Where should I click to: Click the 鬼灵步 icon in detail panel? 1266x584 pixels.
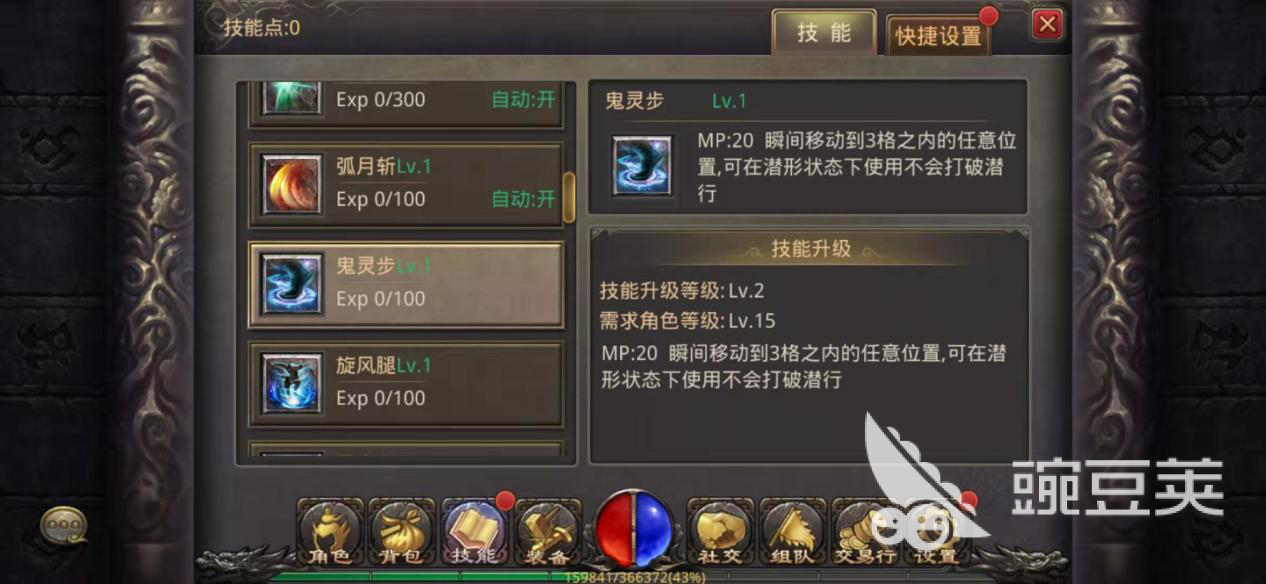pyautogui.click(x=642, y=165)
